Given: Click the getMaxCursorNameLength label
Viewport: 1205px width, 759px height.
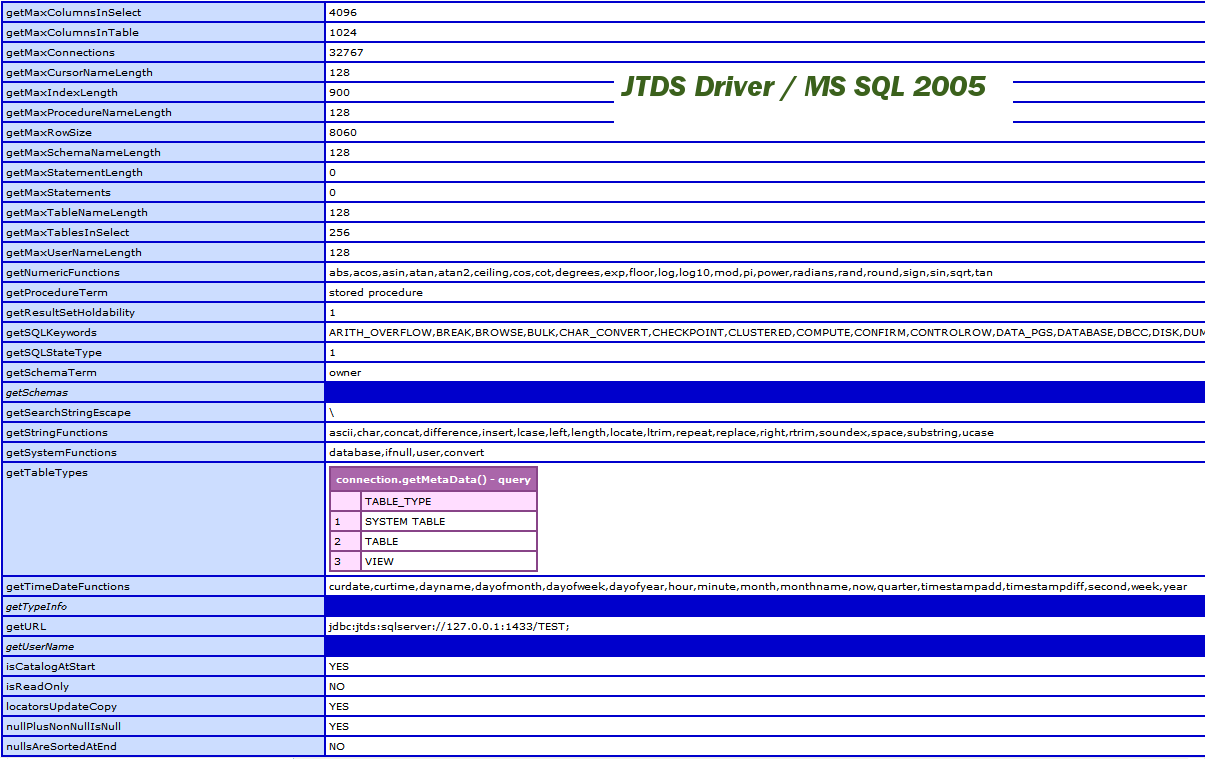Looking at the screenshot, I should click(x=79, y=73).
